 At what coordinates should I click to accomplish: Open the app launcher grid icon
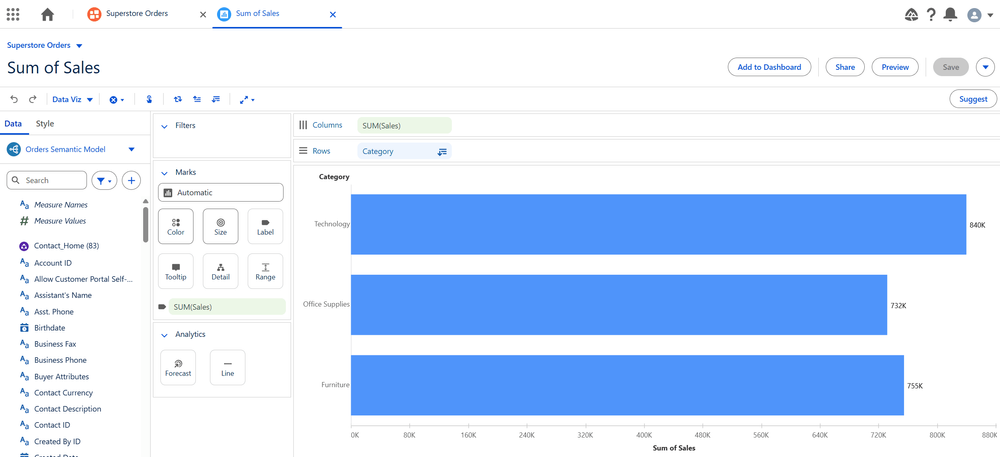pyautogui.click(x=13, y=14)
